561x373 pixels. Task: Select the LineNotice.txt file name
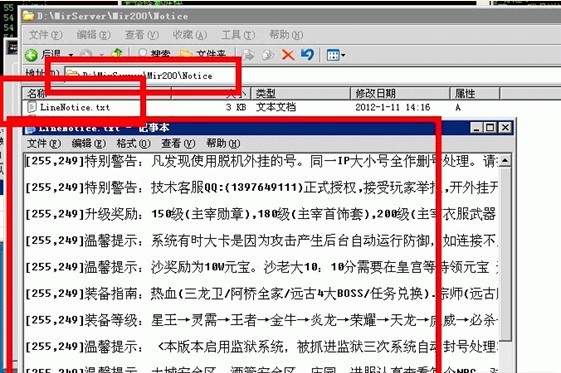(75, 107)
